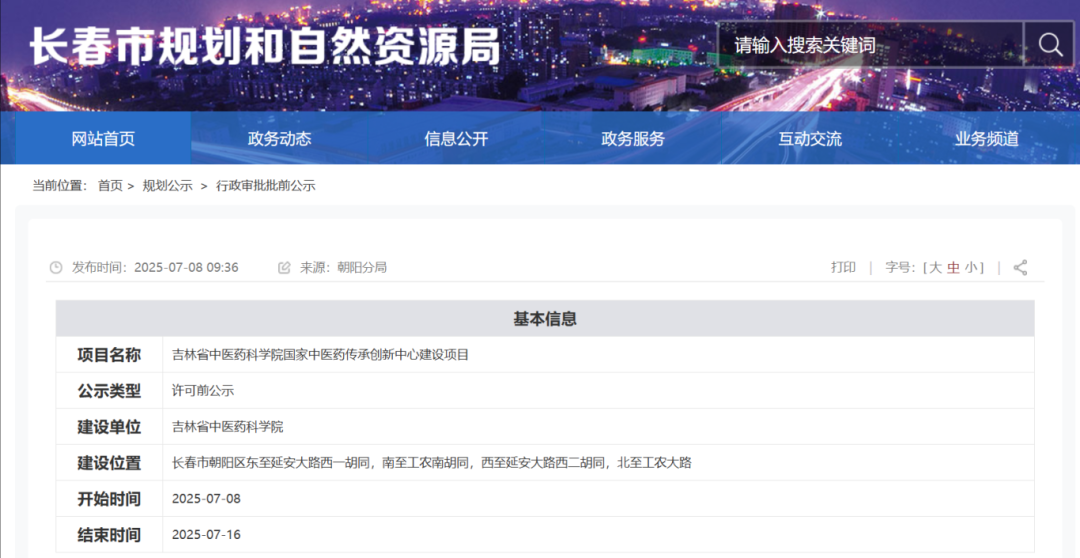The height and width of the screenshot is (558, 1080).
Task: Click the 吉林省中医药科学院 value in 建设单位 row
Action: click(x=227, y=426)
